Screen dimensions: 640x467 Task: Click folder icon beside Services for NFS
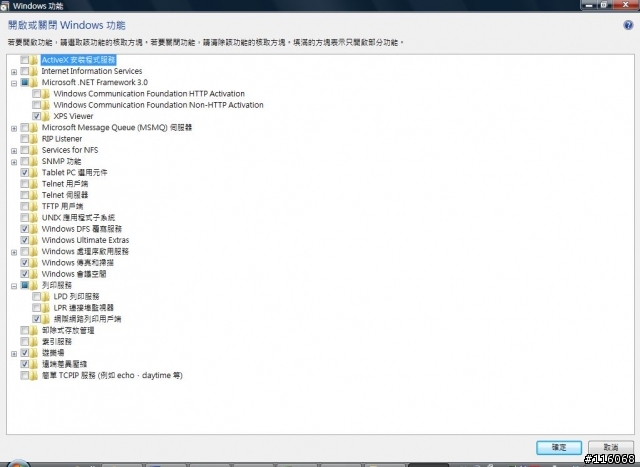pos(34,150)
